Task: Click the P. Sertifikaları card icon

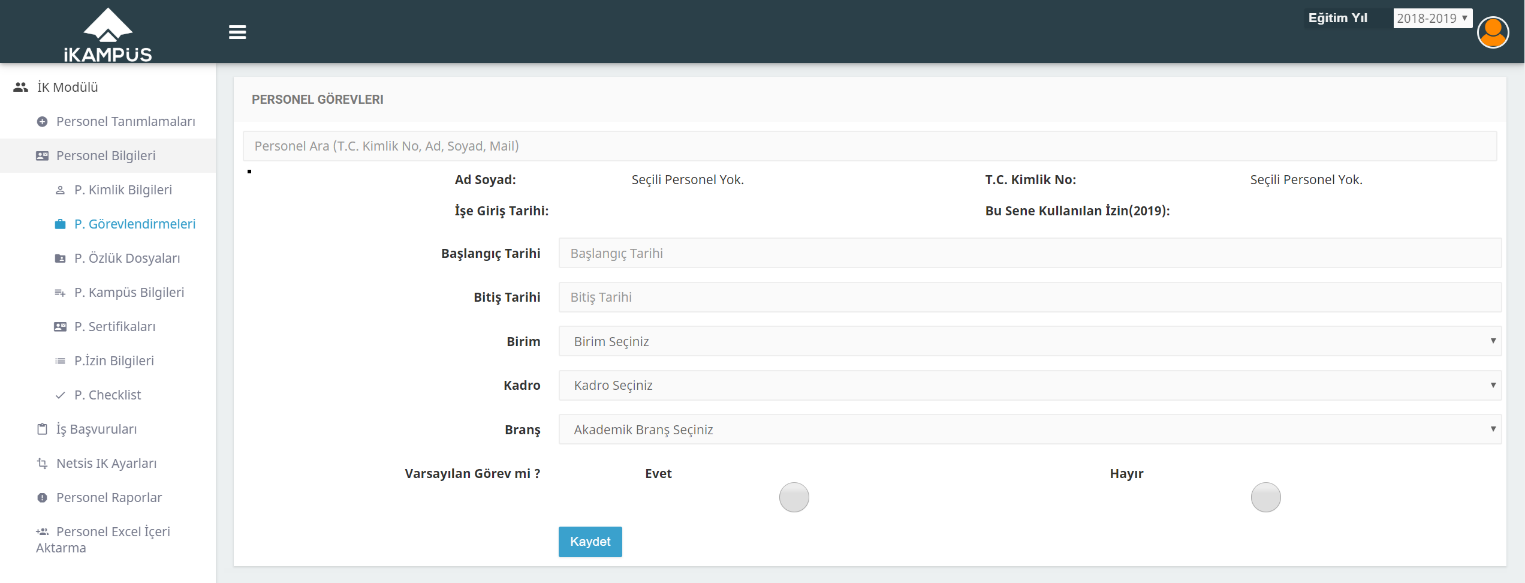Action: (x=60, y=327)
